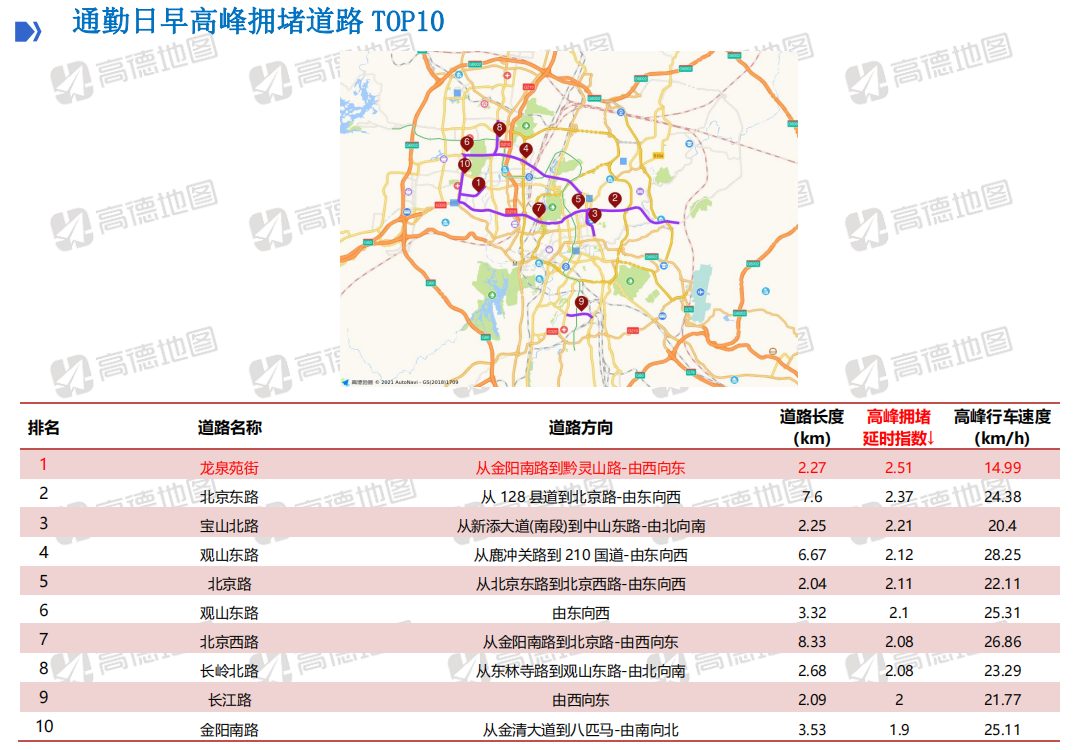This screenshot has width=1075, height=750.
Task: Click the AutoNavi copyright text on the map
Action: 404,382
